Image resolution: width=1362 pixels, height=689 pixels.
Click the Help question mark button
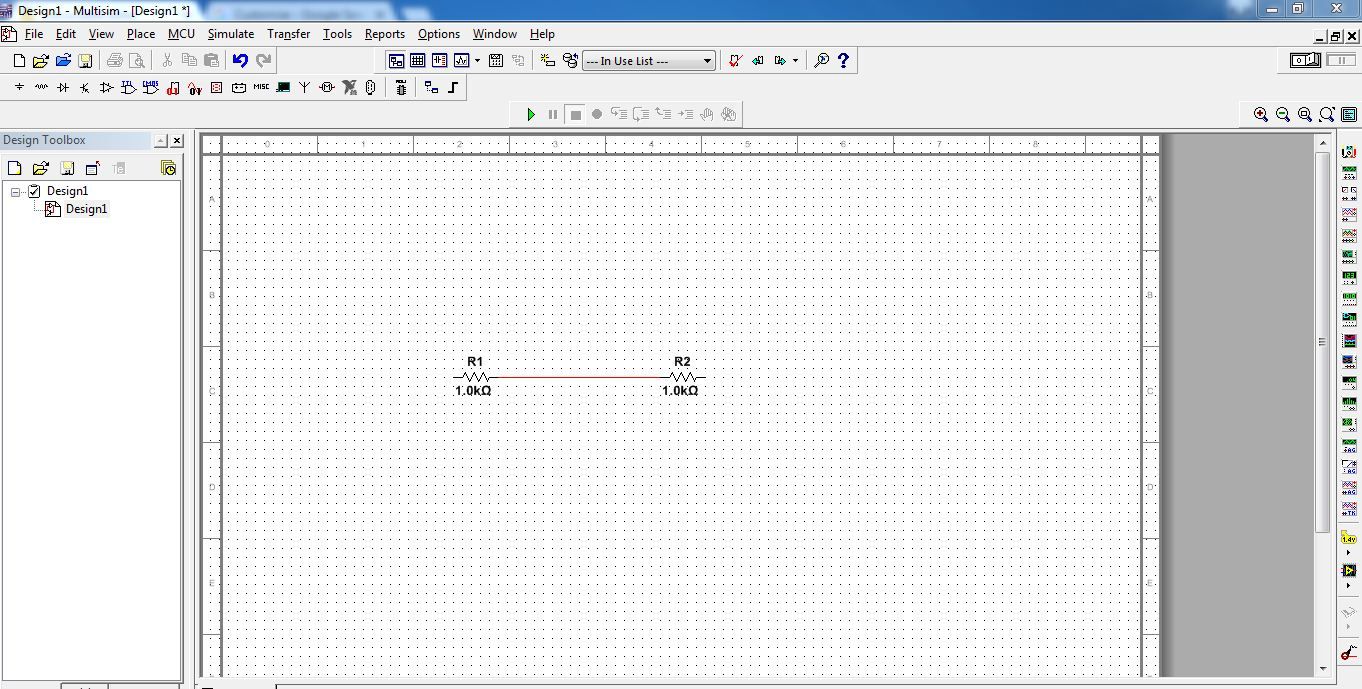click(x=843, y=60)
